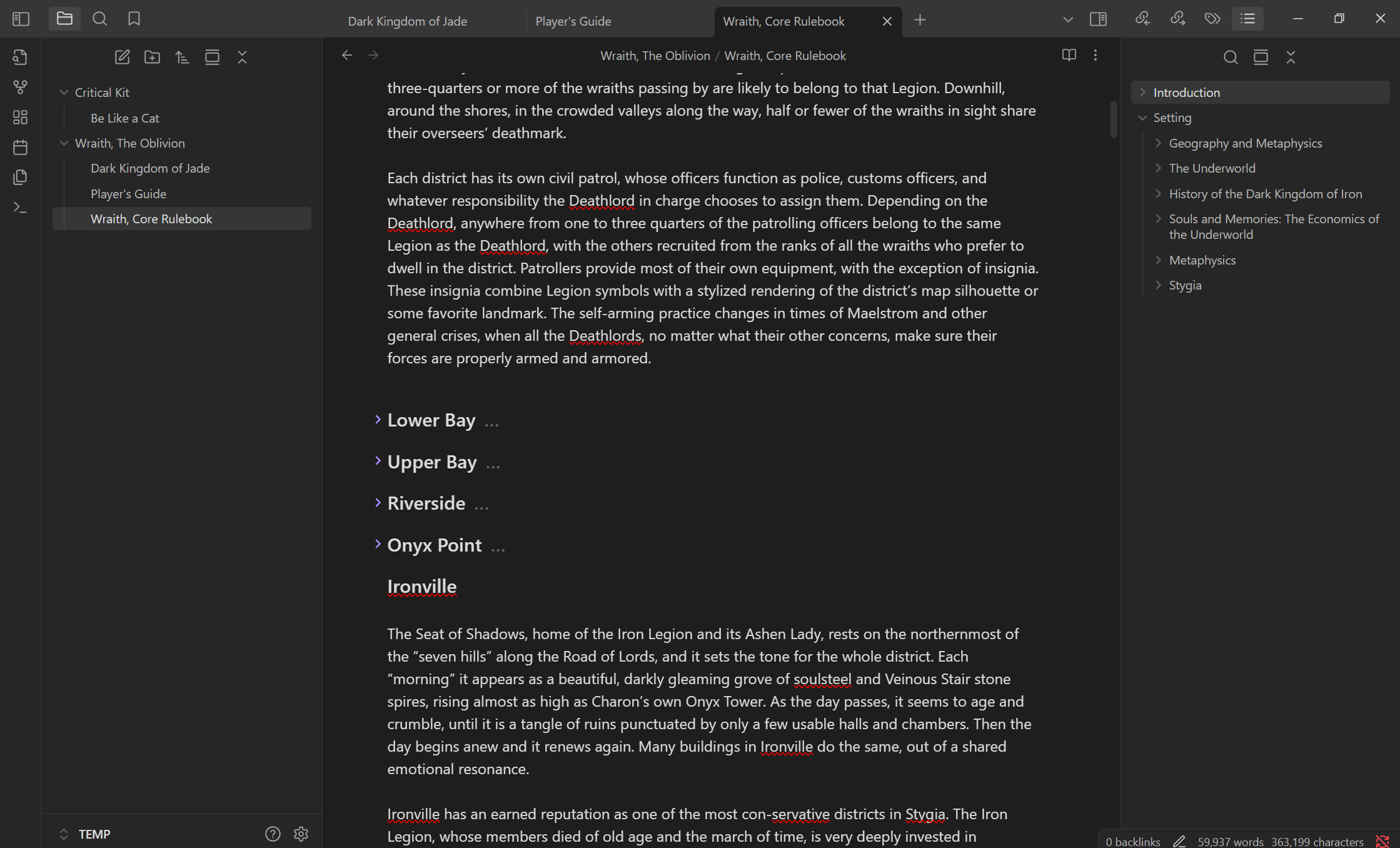The image size is (1400, 848).
Task: Open the help icon
Action: (273, 834)
